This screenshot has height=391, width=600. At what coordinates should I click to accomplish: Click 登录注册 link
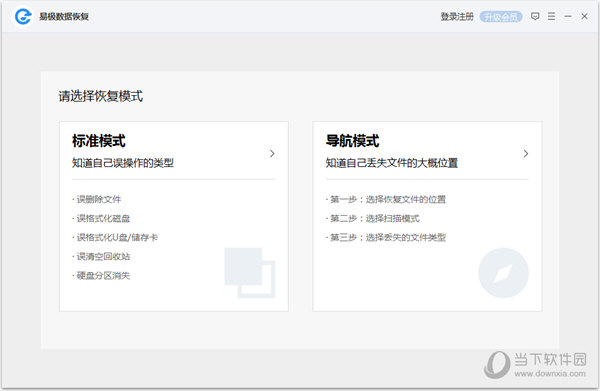(457, 17)
